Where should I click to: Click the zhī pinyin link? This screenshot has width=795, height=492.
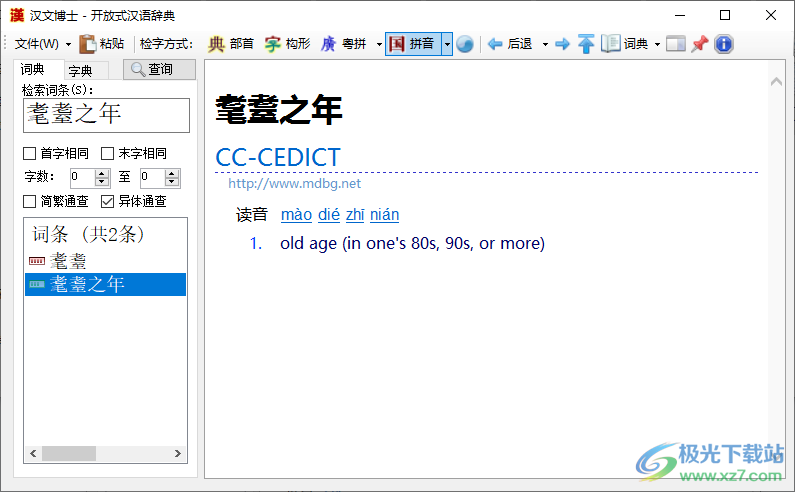pyautogui.click(x=355, y=215)
